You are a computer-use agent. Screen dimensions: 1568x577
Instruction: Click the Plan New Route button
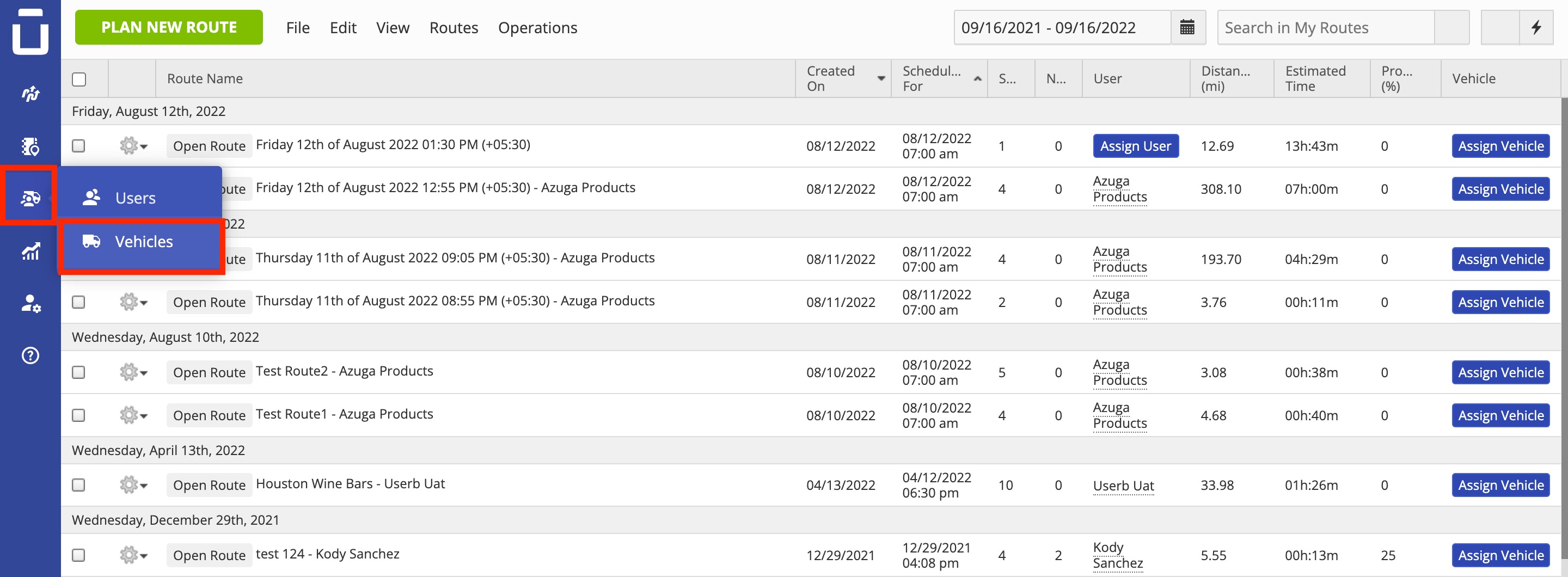pos(169,27)
